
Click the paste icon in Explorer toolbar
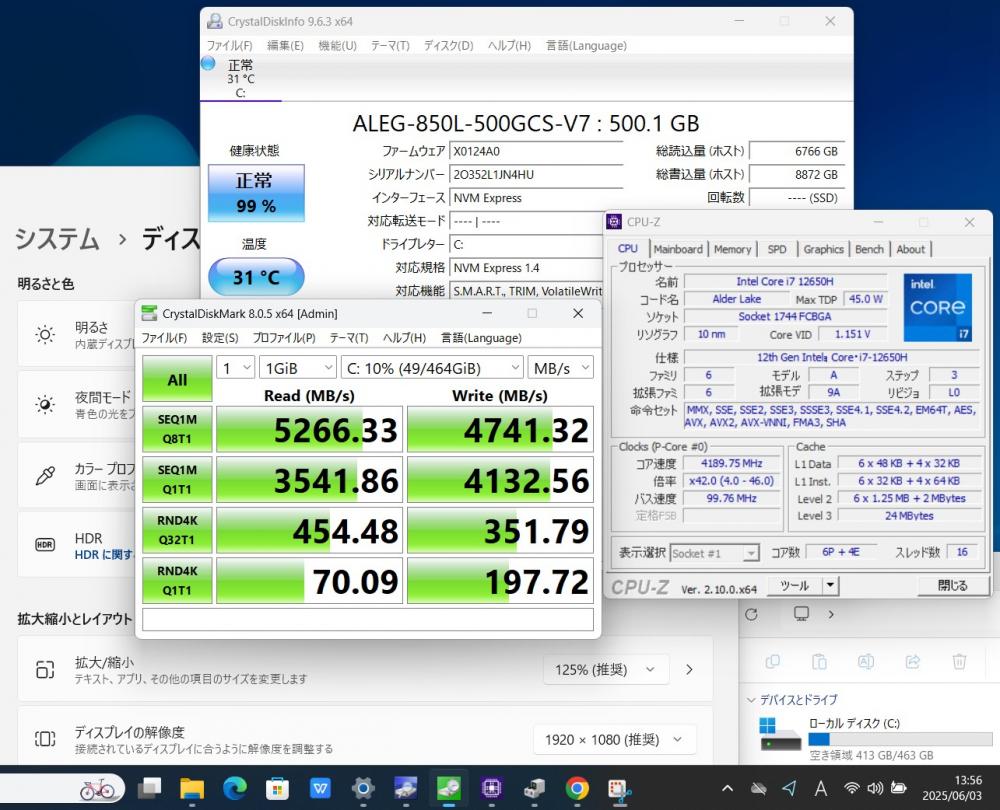pyautogui.click(x=819, y=661)
